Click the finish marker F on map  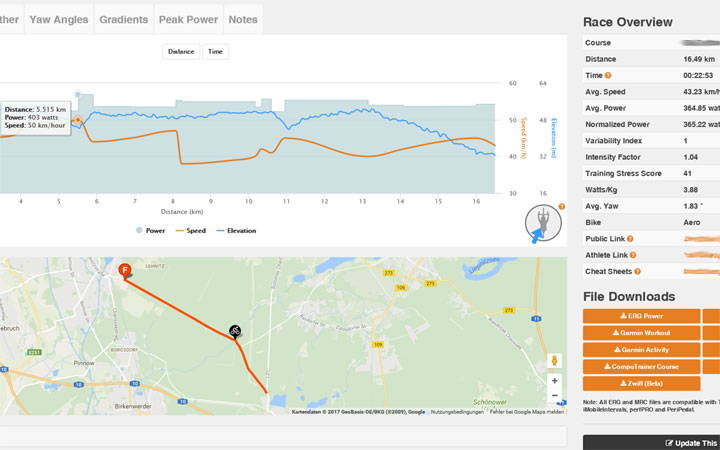pos(125,271)
